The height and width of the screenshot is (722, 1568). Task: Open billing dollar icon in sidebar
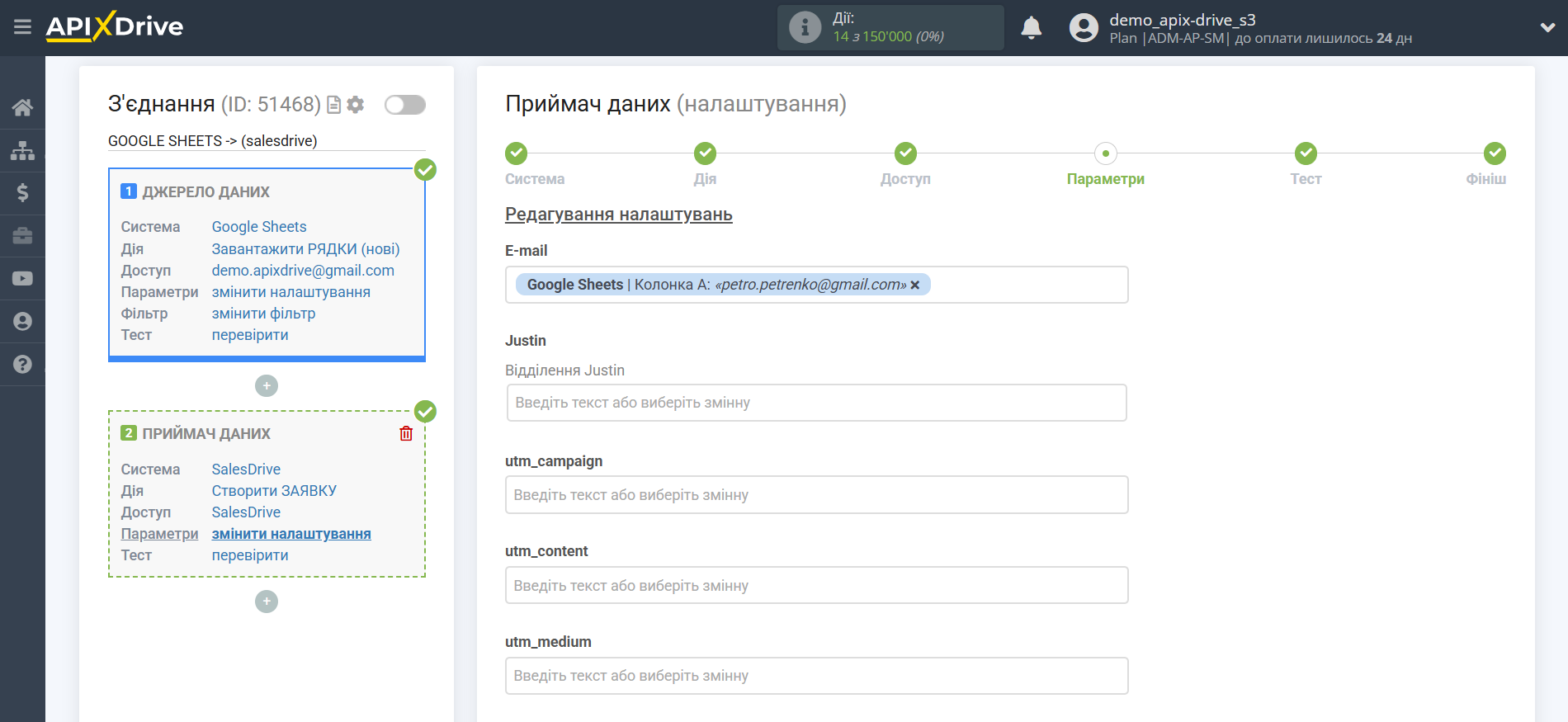pos(22,193)
